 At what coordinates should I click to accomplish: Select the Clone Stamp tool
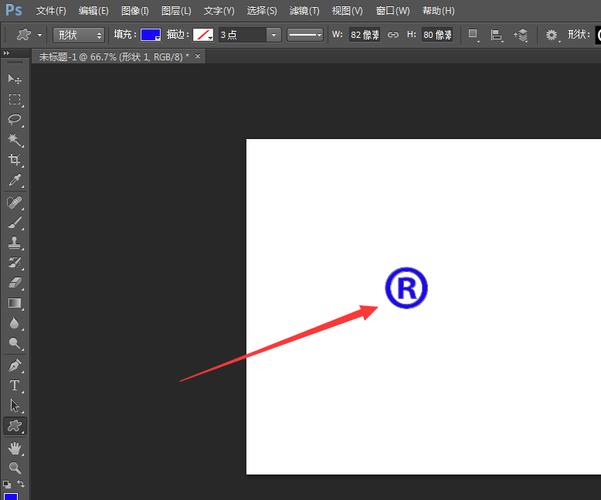[15, 242]
